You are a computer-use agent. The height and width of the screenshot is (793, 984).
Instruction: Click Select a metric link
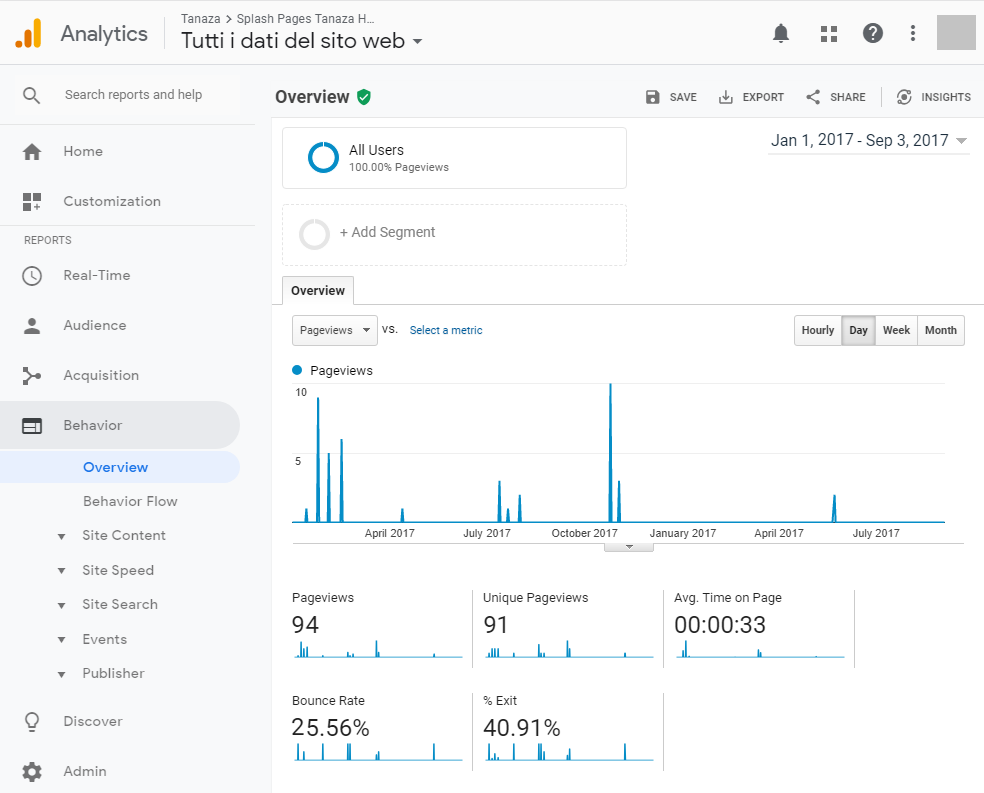click(x=446, y=330)
